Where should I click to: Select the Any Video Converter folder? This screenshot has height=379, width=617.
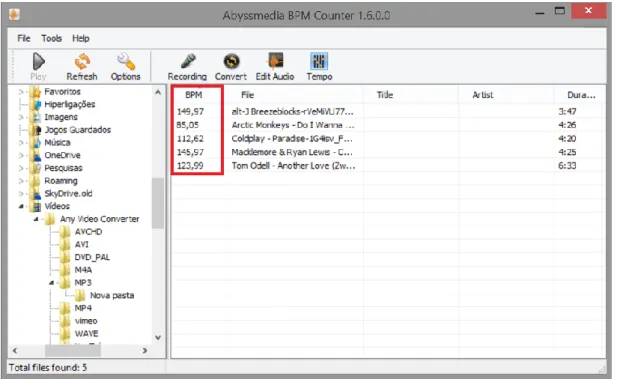[x=99, y=219]
